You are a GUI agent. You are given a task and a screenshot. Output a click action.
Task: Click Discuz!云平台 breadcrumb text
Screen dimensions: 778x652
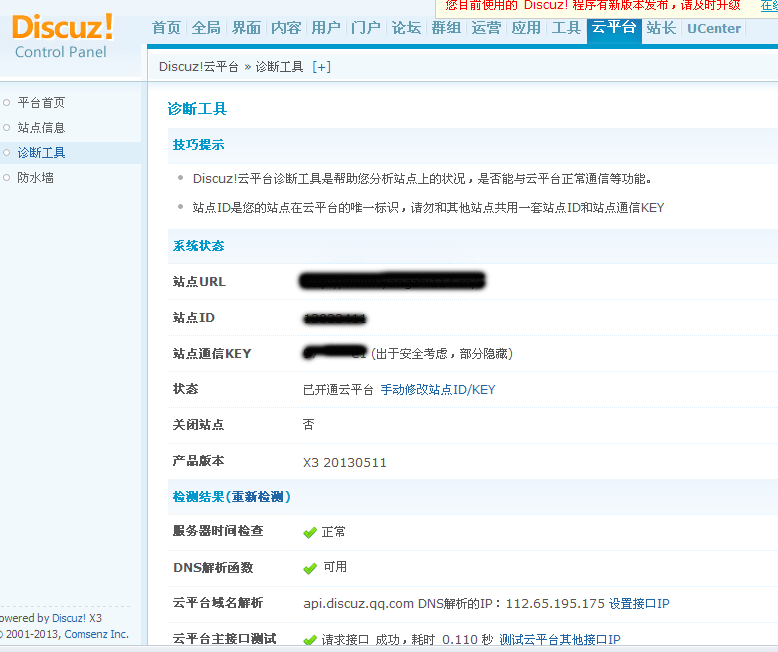[198, 67]
